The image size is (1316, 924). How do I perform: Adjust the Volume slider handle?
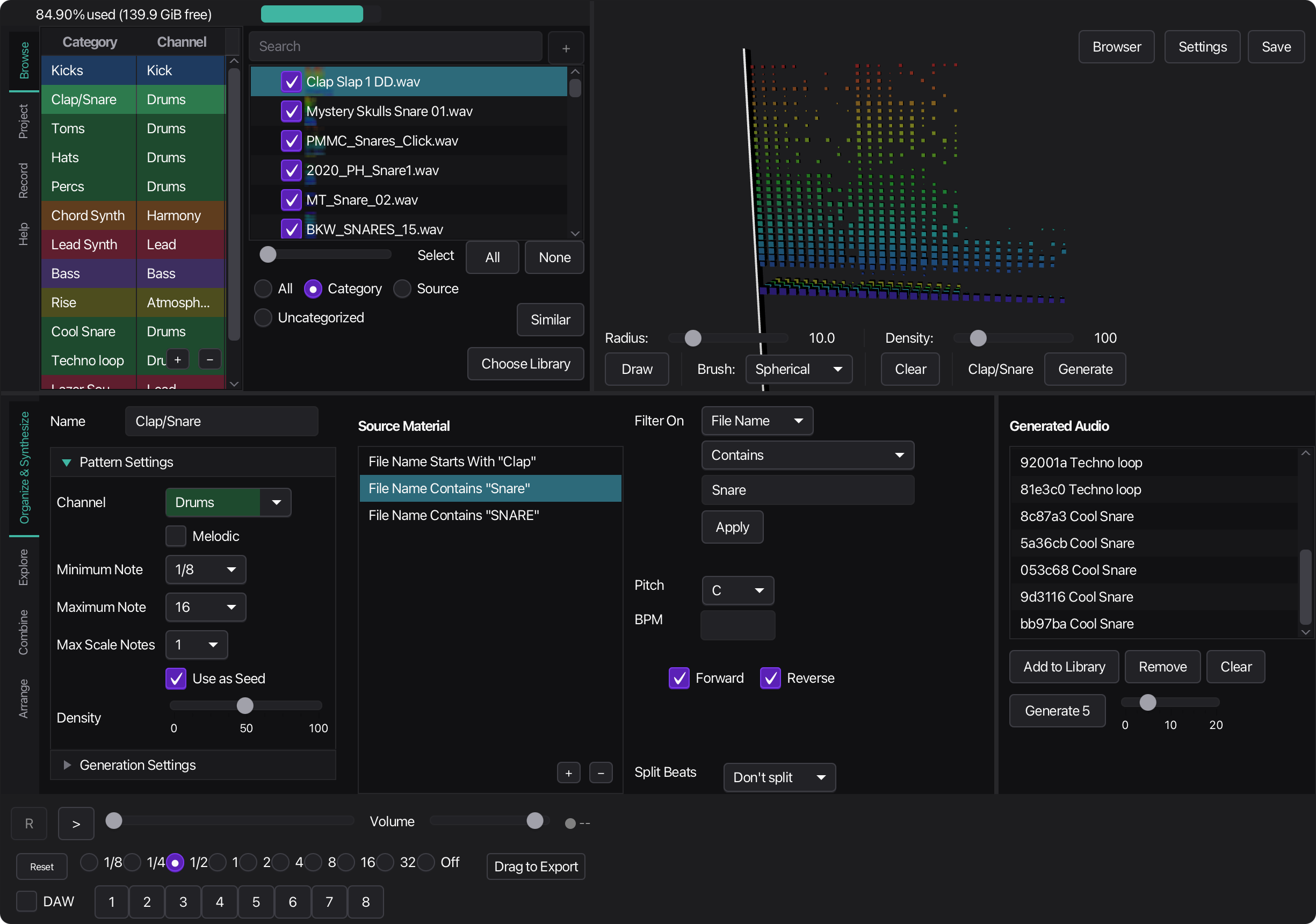pos(534,821)
